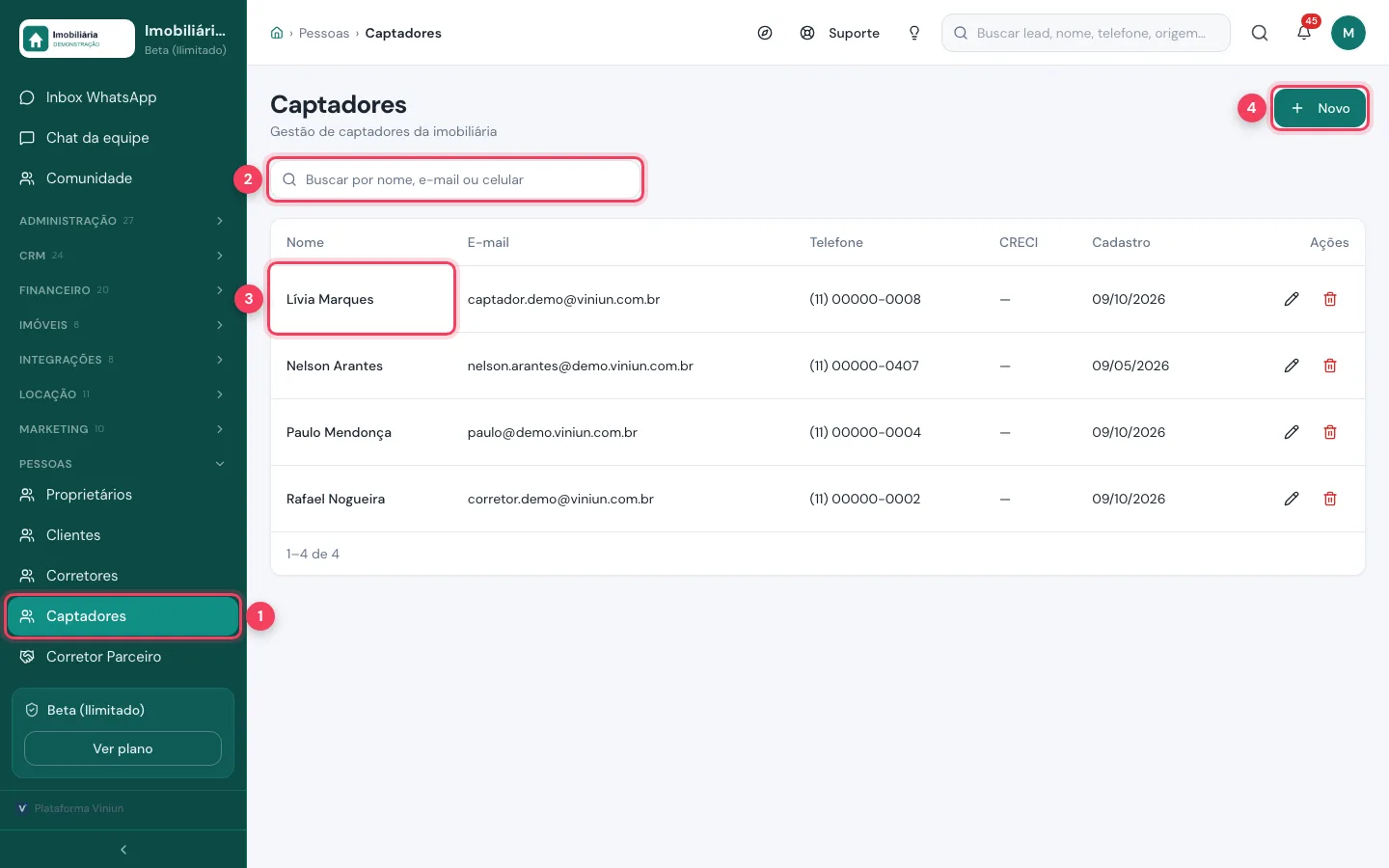Click the Nome column header

coord(305,242)
